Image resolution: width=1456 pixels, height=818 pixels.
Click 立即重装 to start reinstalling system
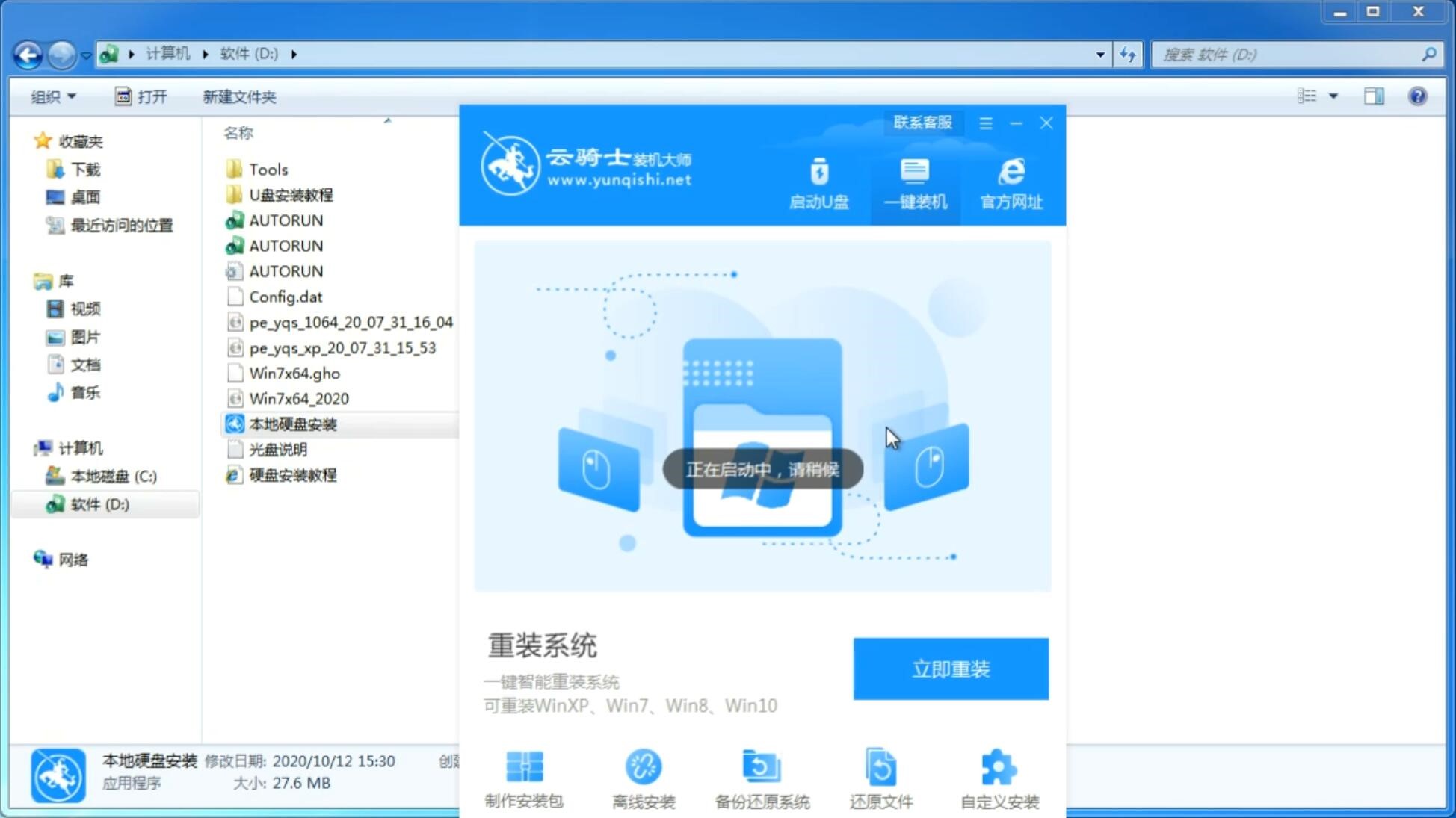point(951,669)
